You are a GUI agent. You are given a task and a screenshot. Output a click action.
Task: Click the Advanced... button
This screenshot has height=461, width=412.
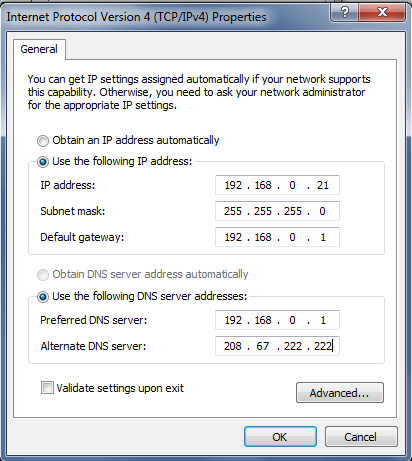tap(340, 393)
